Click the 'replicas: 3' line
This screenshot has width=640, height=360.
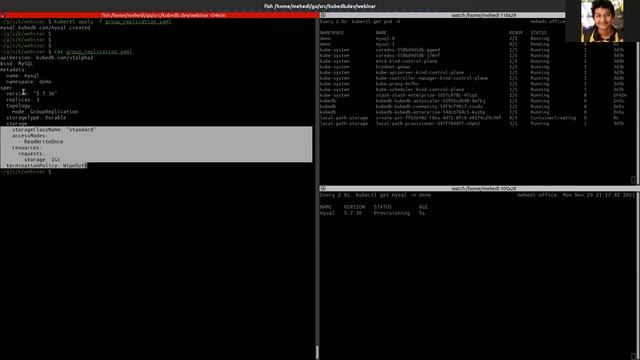coord(23,100)
